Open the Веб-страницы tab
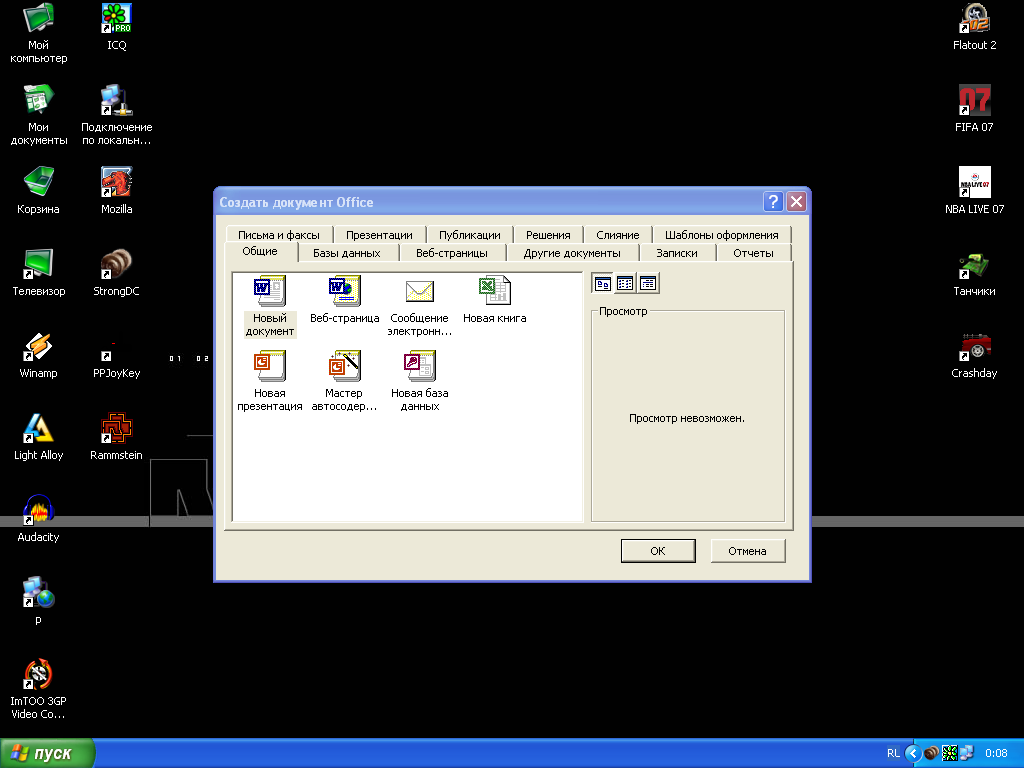The height and width of the screenshot is (768, 1024). (x=452, y=253)
